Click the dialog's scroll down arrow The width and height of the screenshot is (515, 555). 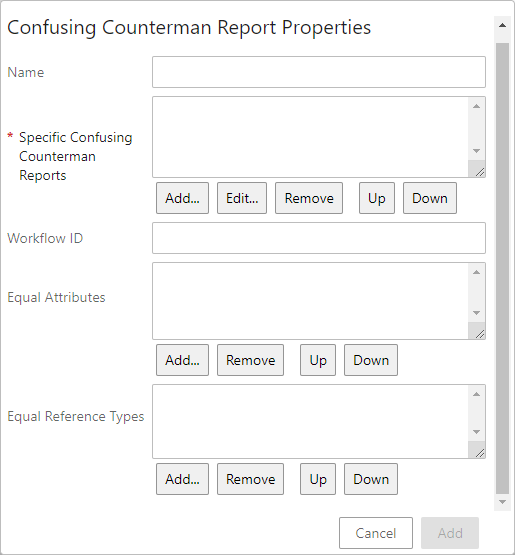502,502
